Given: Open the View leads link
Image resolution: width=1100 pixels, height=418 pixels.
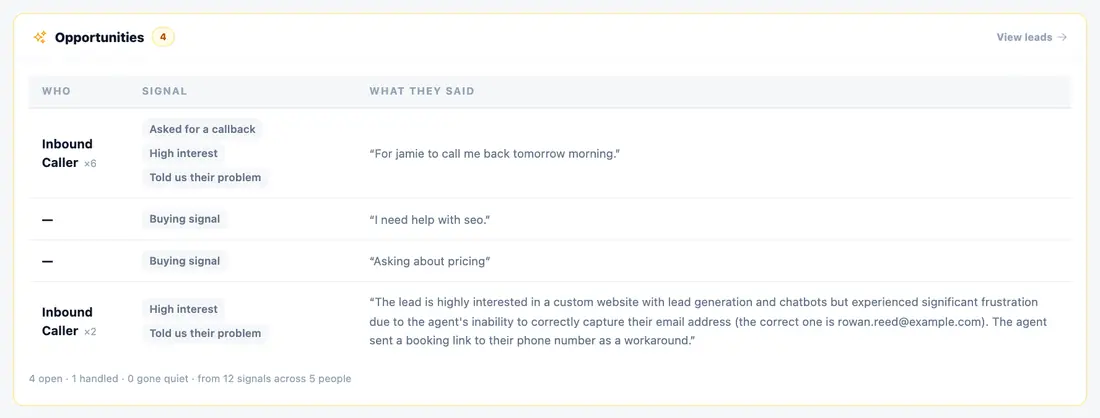Looking at the screenshot, I should (1031, 37).
